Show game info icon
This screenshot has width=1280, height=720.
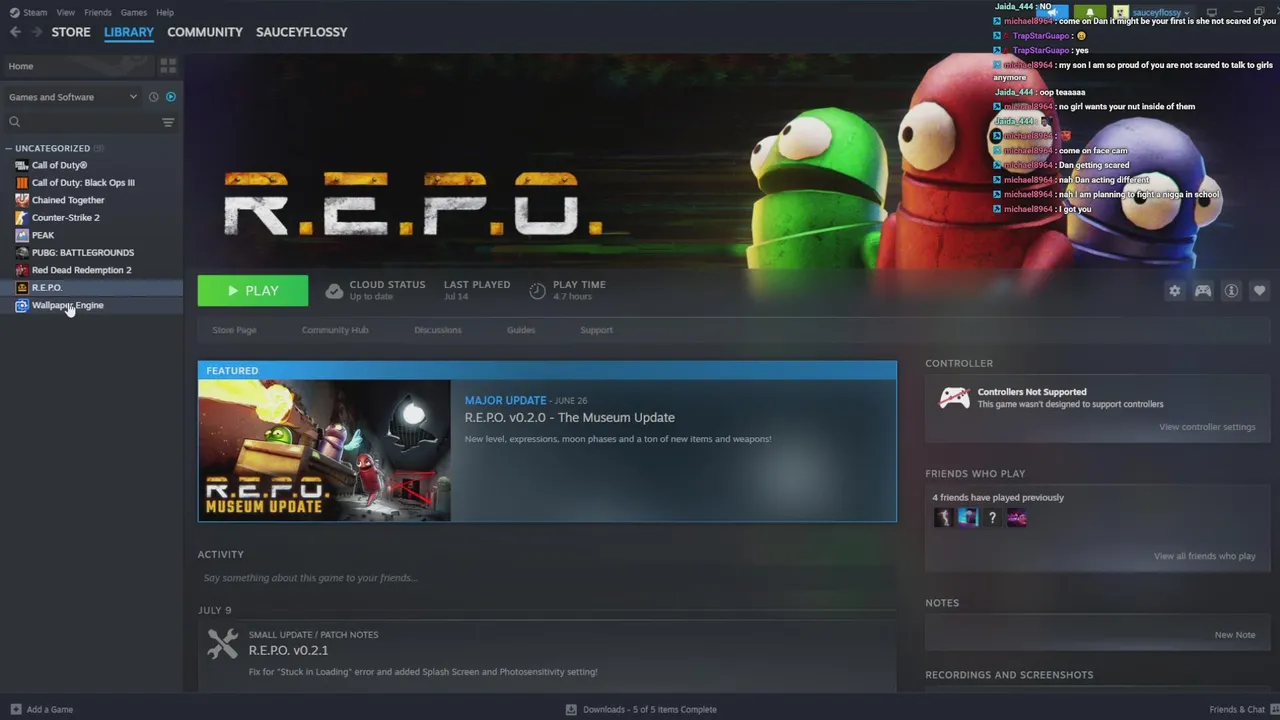(x=1232, y=291)
